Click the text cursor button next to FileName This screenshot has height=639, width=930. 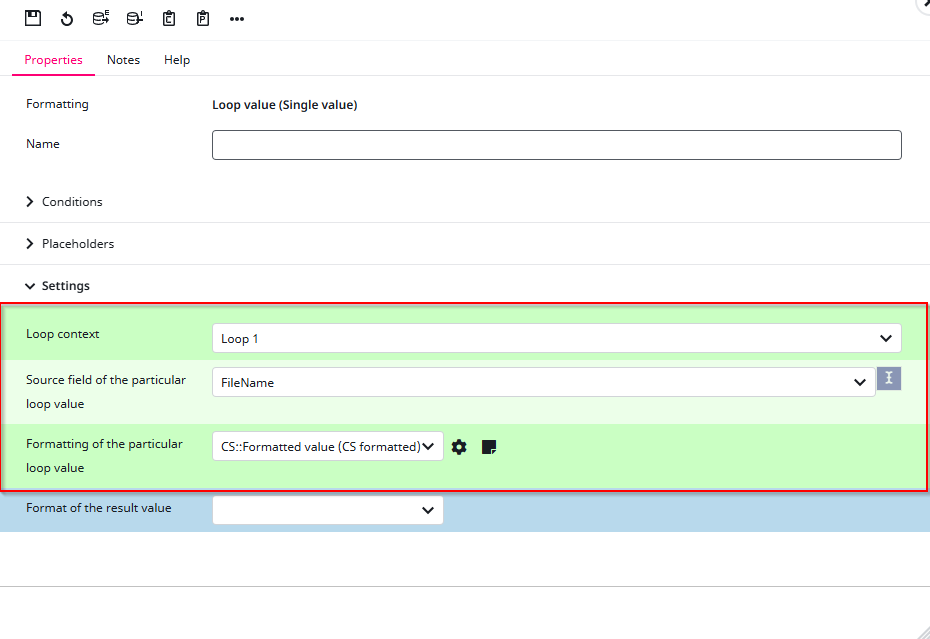coord(889,378)
